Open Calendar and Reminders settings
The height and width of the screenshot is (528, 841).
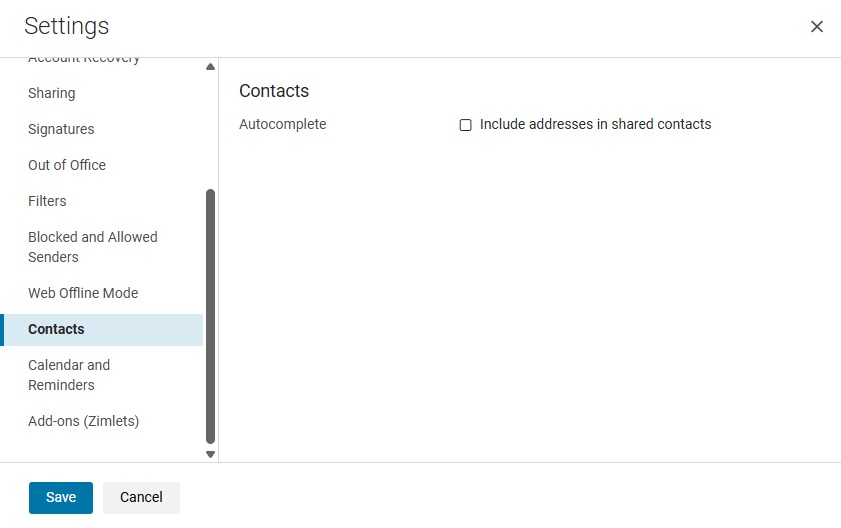pos(69,375)
